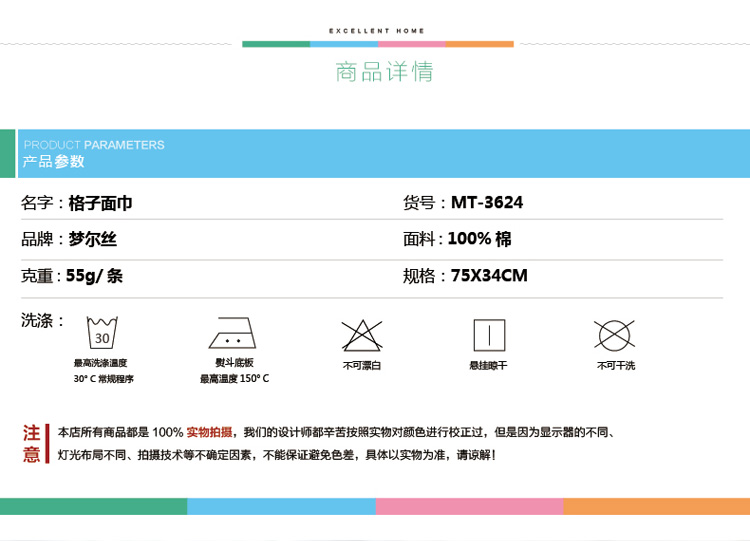Click the 最高洗涤温度 caption
The image size is (750, 541).
click(x=100, y=363)
